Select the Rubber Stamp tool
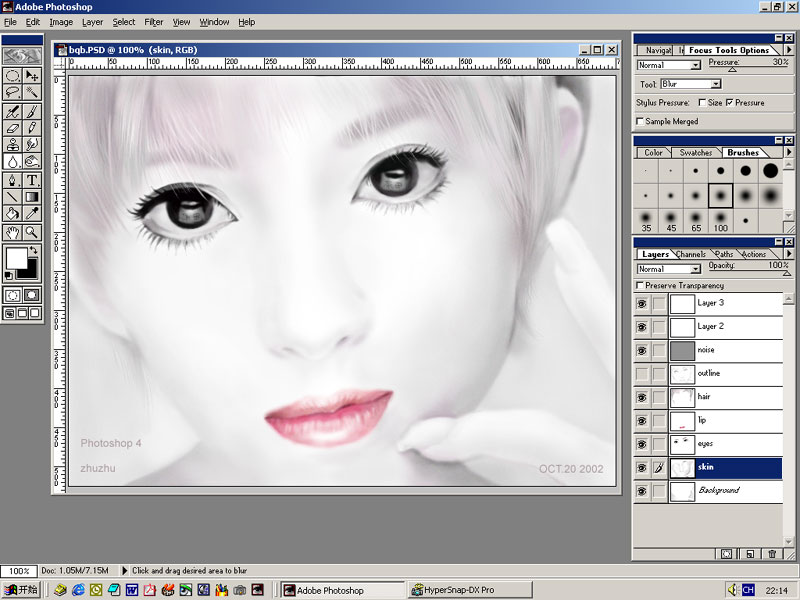The height and width of the screenshot is (600, 800). coord(13,144)
